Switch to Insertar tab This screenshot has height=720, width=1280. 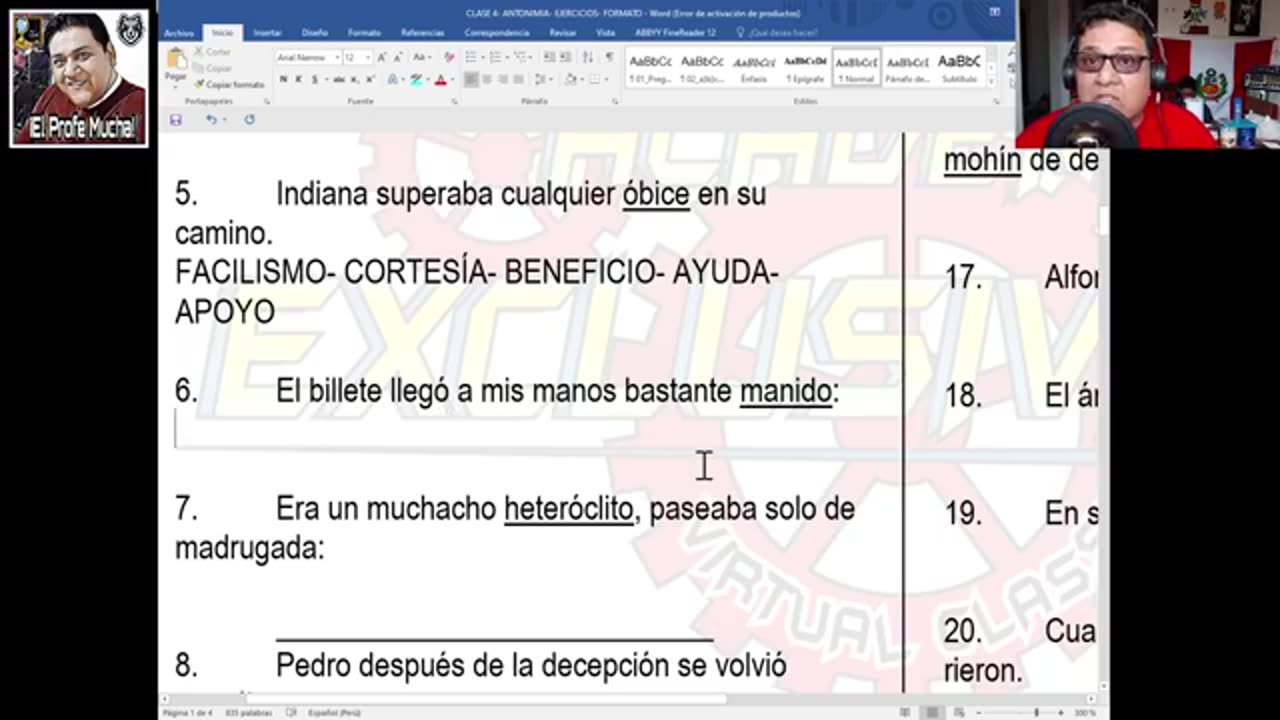[x=267, y=32]
